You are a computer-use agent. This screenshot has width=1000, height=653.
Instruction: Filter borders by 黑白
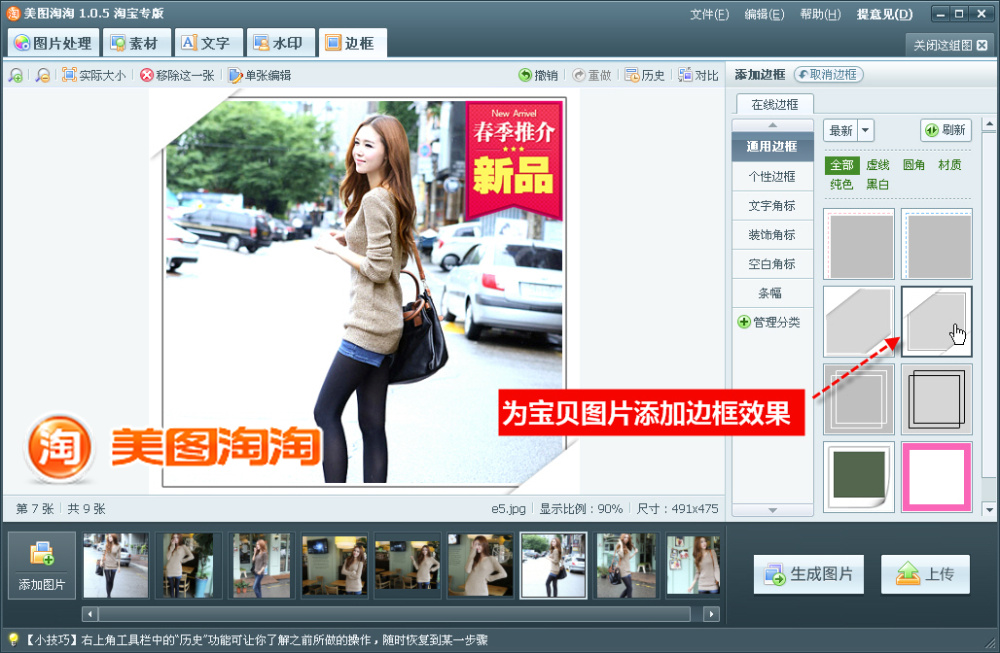(878, 185)
